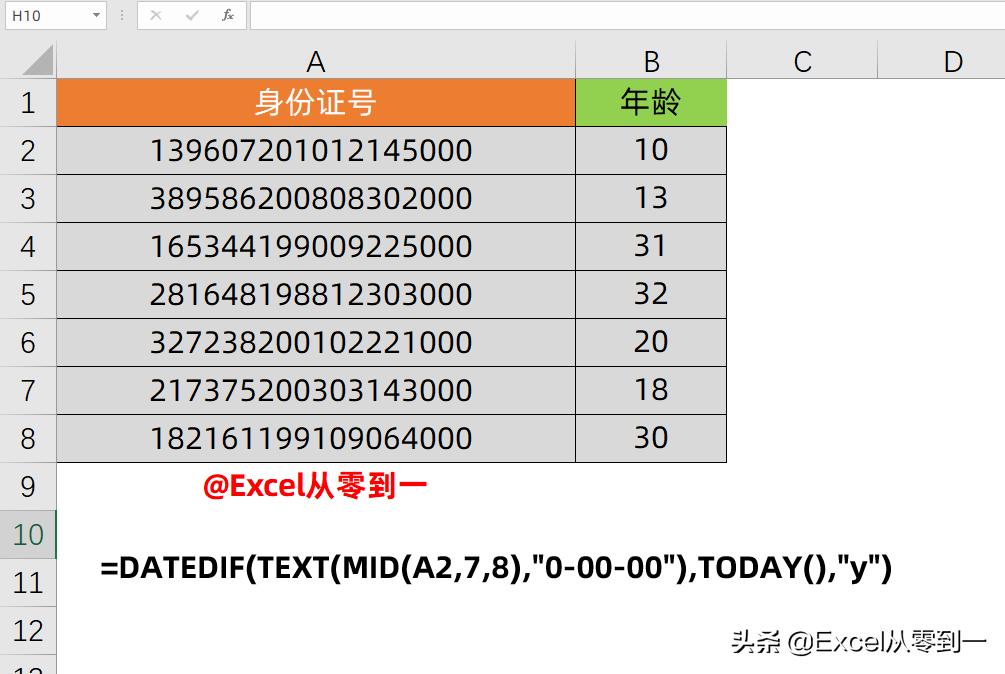Select column header A
The height and width of the screenshot is (674, 1005).
click(x=316, y=61)
